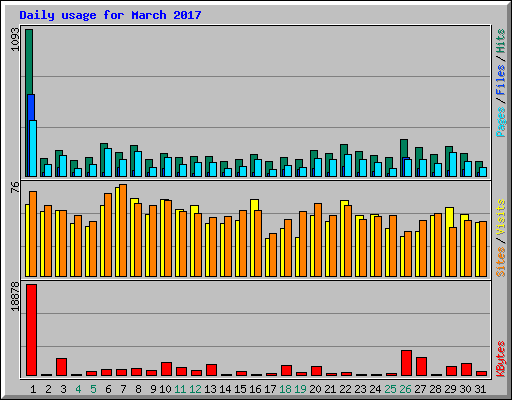The width and height of the screenshot is (512, 400).
Task: Select the yellow 'Visits' legend label
Action: pyautogui.click(x=500, y=218)
